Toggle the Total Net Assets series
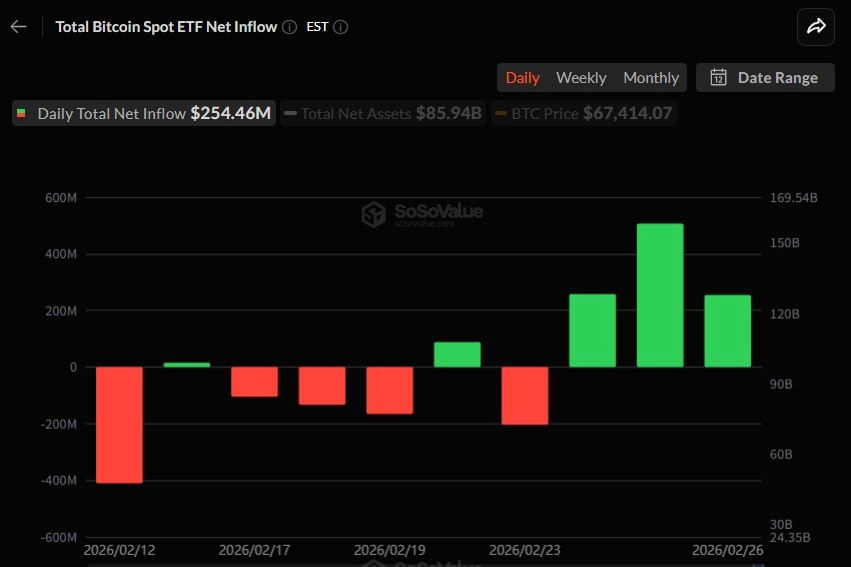Image resolution: width=851 pixels, height=567 pixels. click(x=383, y=113)
